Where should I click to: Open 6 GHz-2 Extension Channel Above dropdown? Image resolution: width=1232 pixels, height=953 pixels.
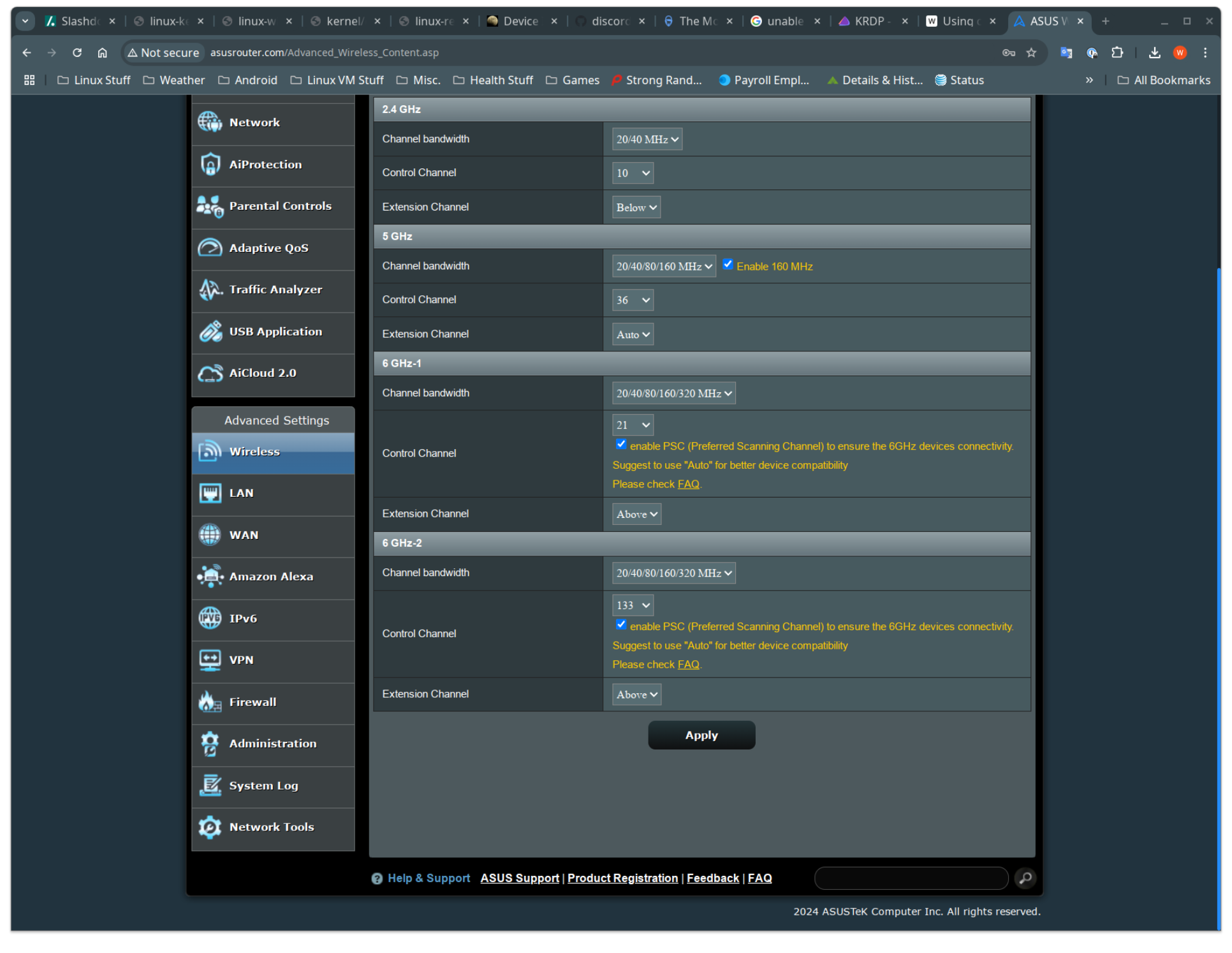(636, 695)
